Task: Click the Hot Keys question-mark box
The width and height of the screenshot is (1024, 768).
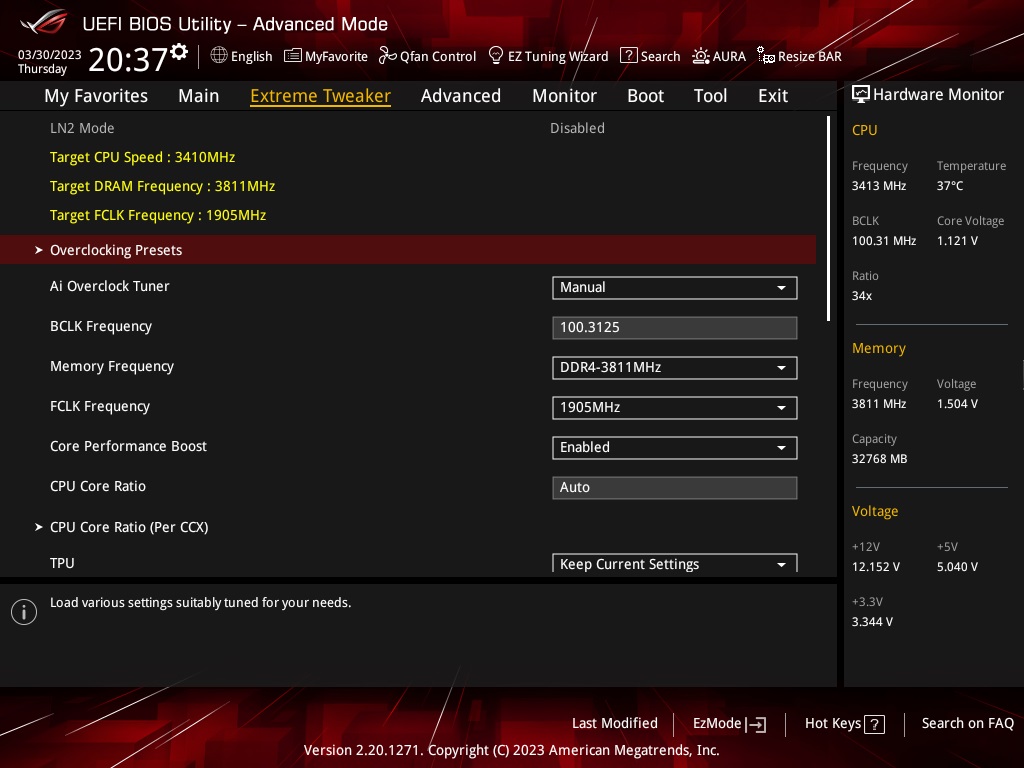Action: 874,724
